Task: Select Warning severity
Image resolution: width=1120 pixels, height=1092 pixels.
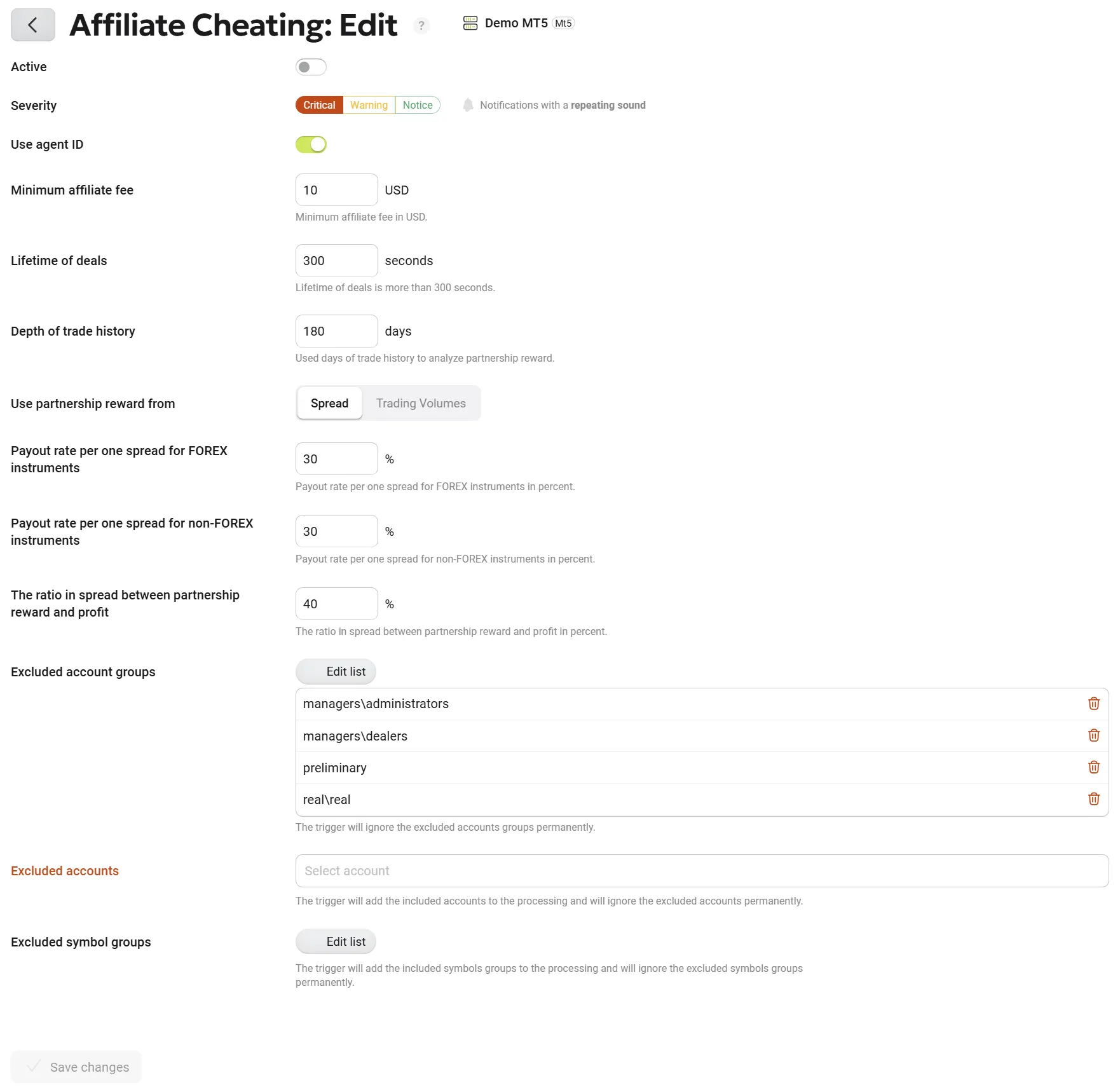Action: [x=369, y=105]
